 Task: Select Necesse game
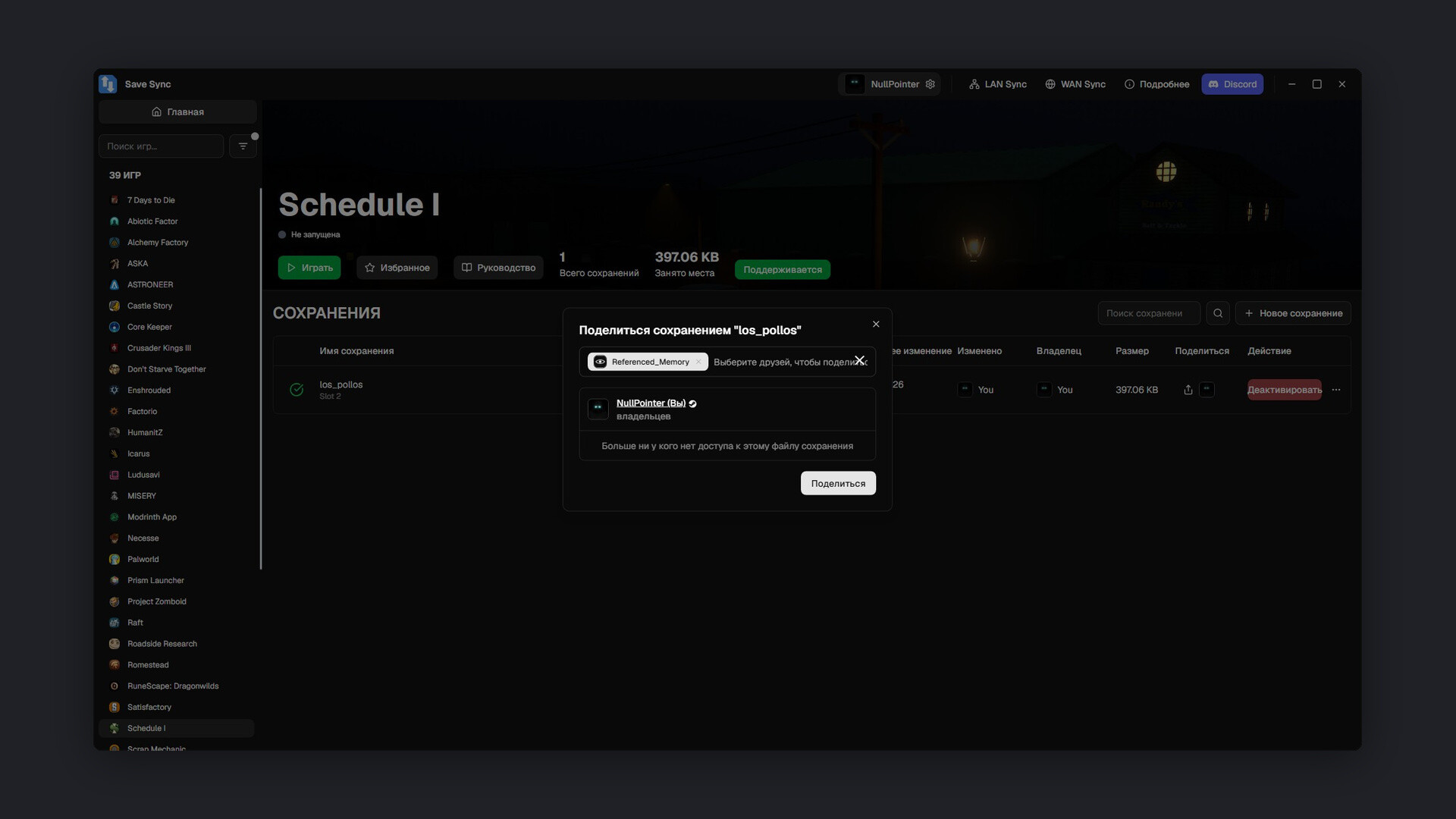tap(176, 538)
